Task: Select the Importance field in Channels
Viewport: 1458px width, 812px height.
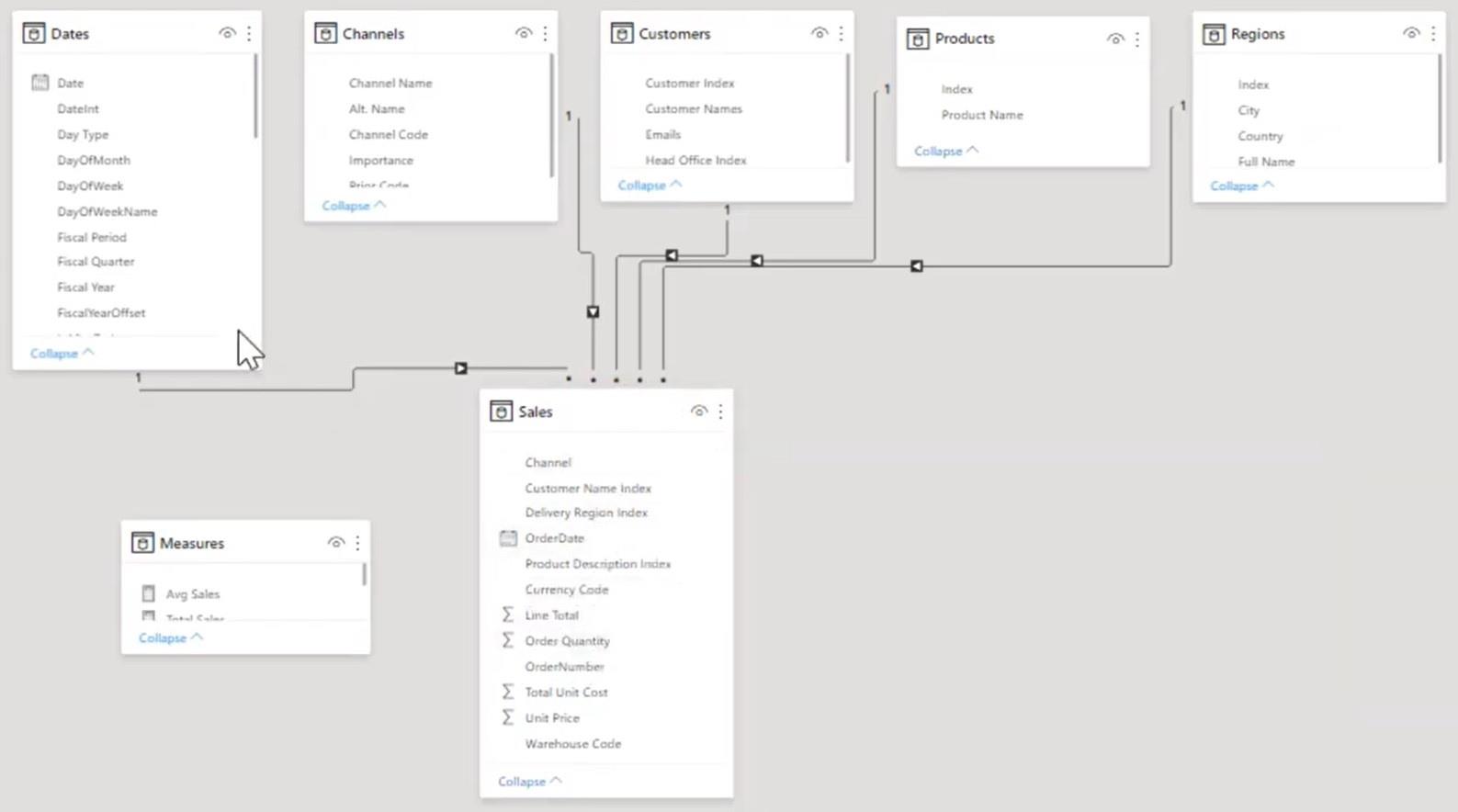Action: (x=381, y=160)
